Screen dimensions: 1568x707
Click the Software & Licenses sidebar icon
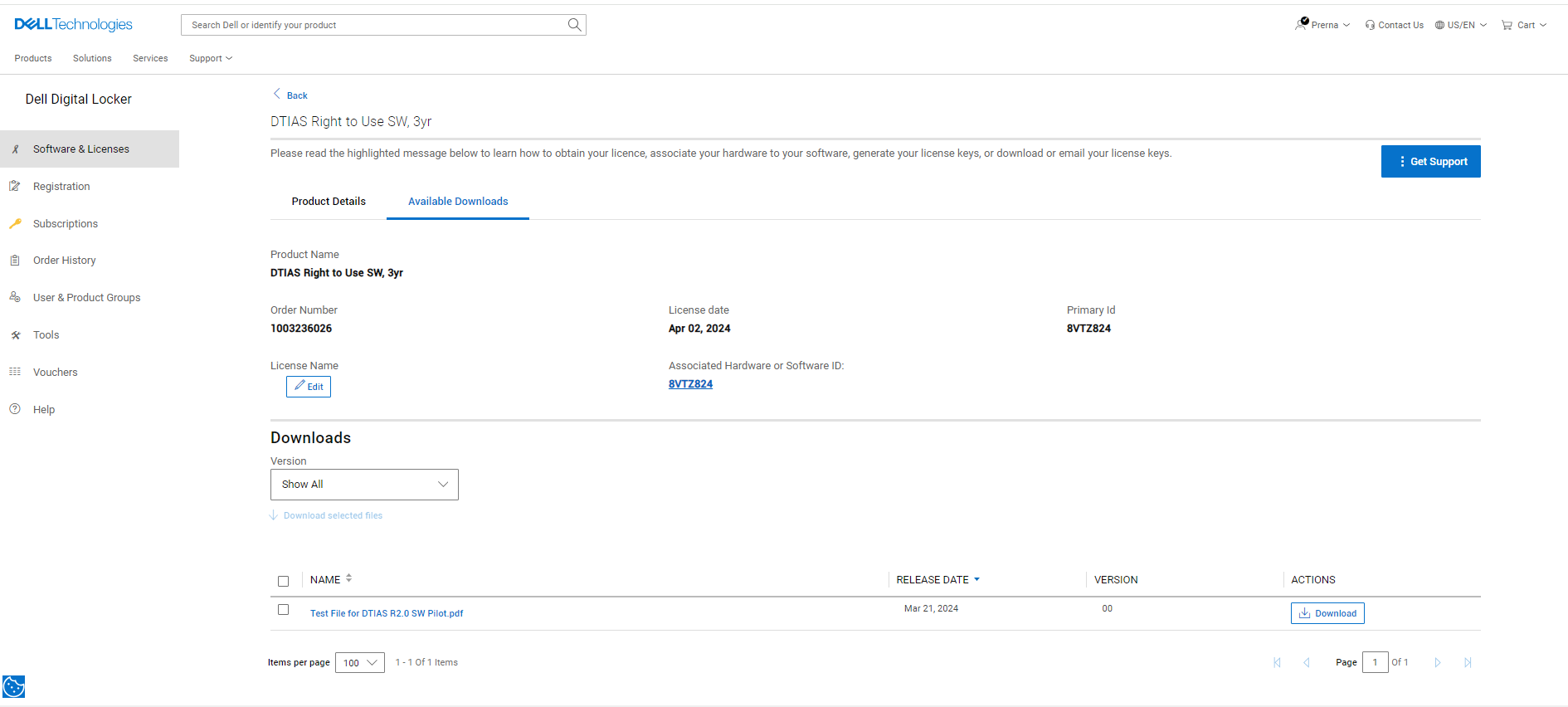15,149
